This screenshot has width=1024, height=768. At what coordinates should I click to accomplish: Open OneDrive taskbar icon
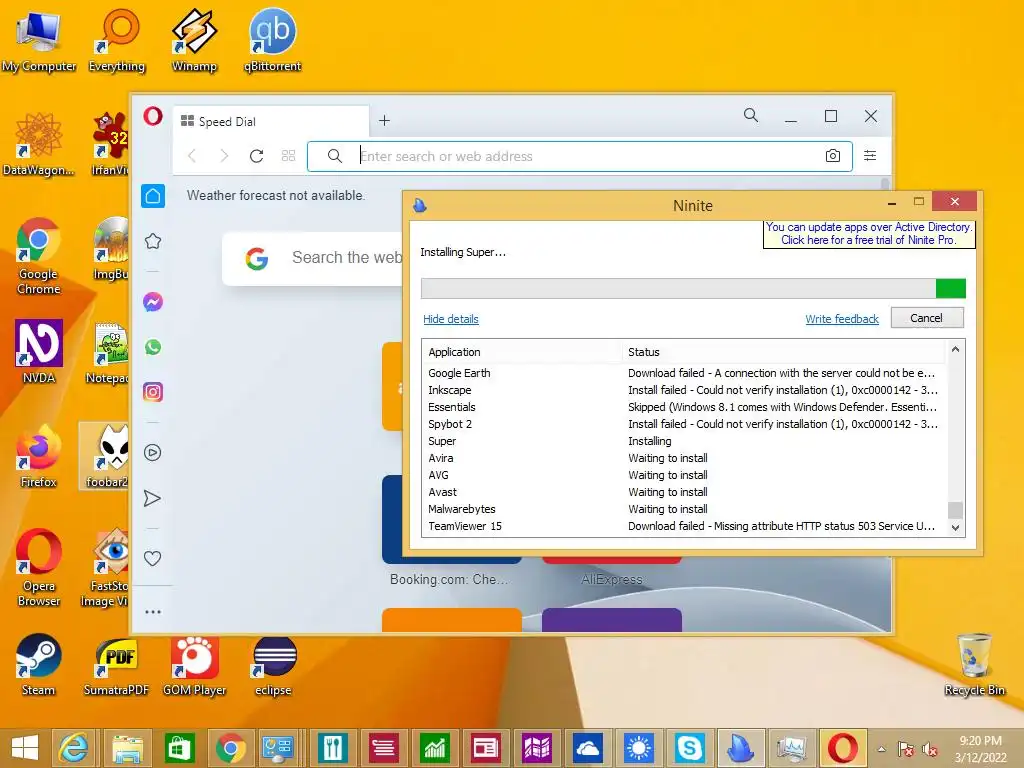tap(588, 748)
